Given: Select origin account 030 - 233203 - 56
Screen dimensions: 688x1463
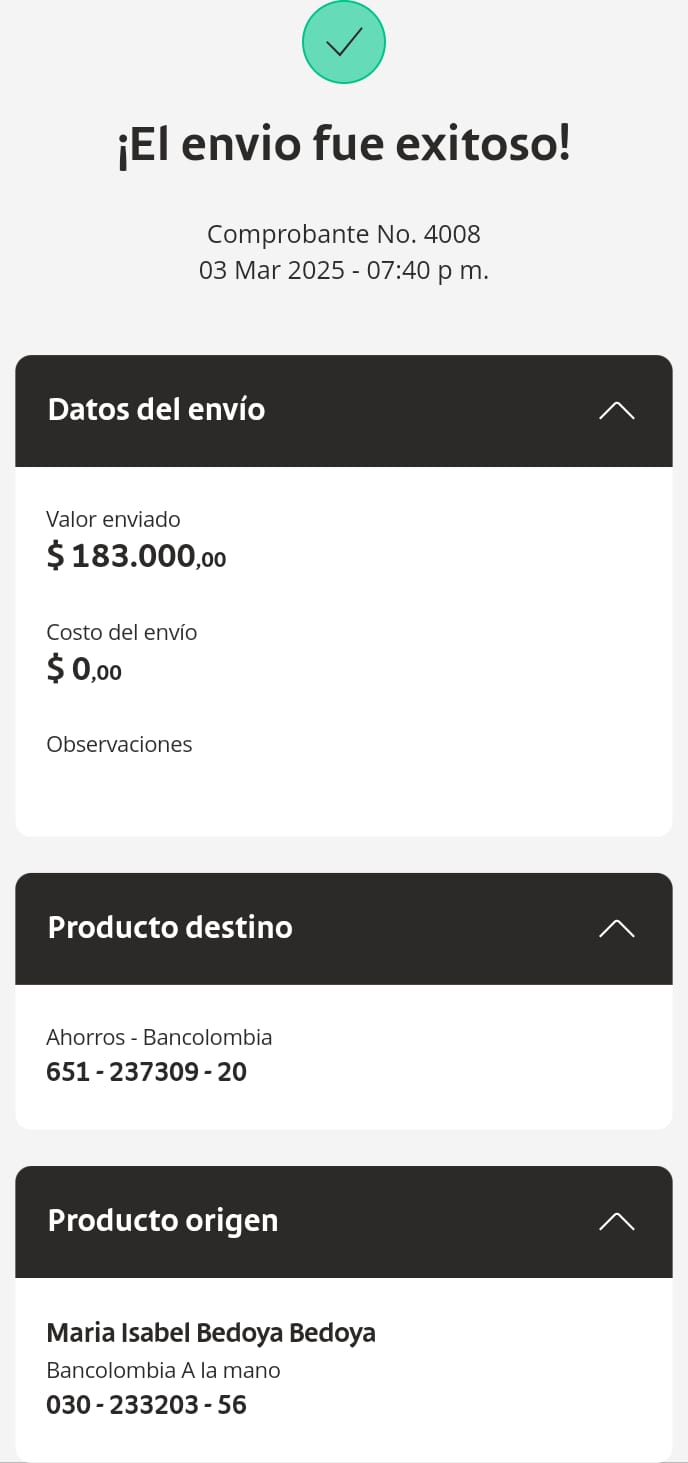Looking at the screenshot, I should click(146, 1405).
